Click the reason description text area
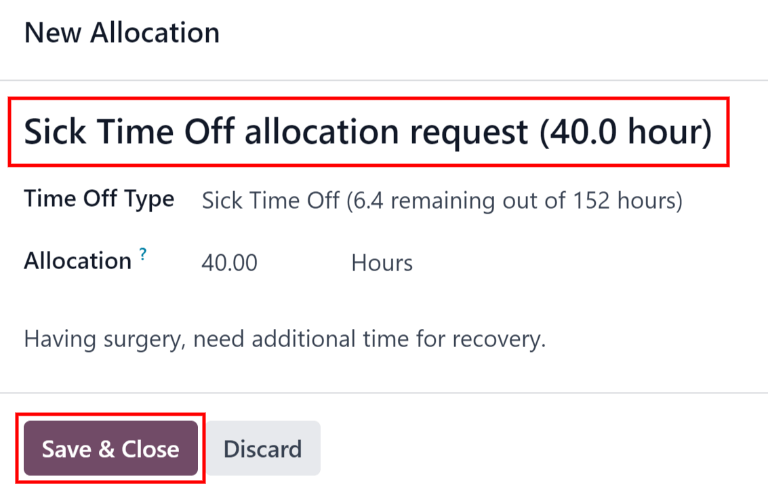Viewport: 768px width, 497px height. [285, 339]
